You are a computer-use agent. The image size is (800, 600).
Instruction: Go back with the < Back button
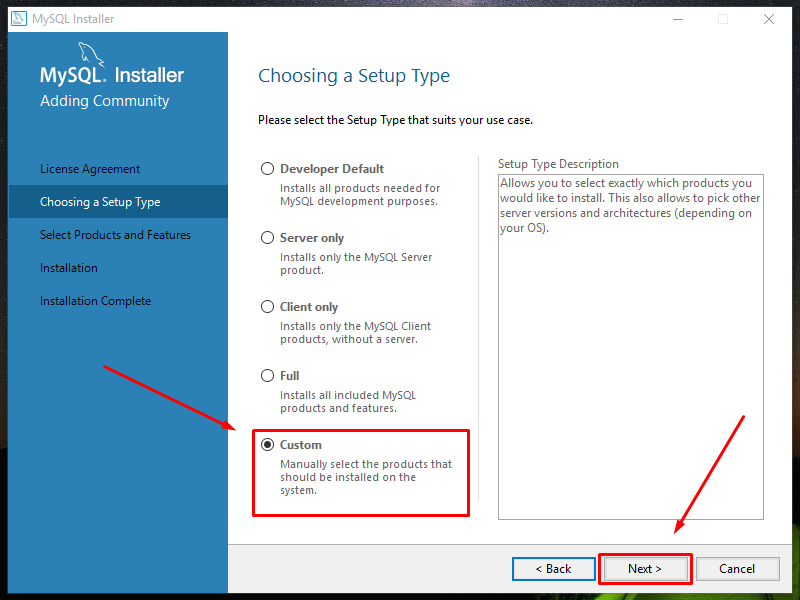click(554, 569)
